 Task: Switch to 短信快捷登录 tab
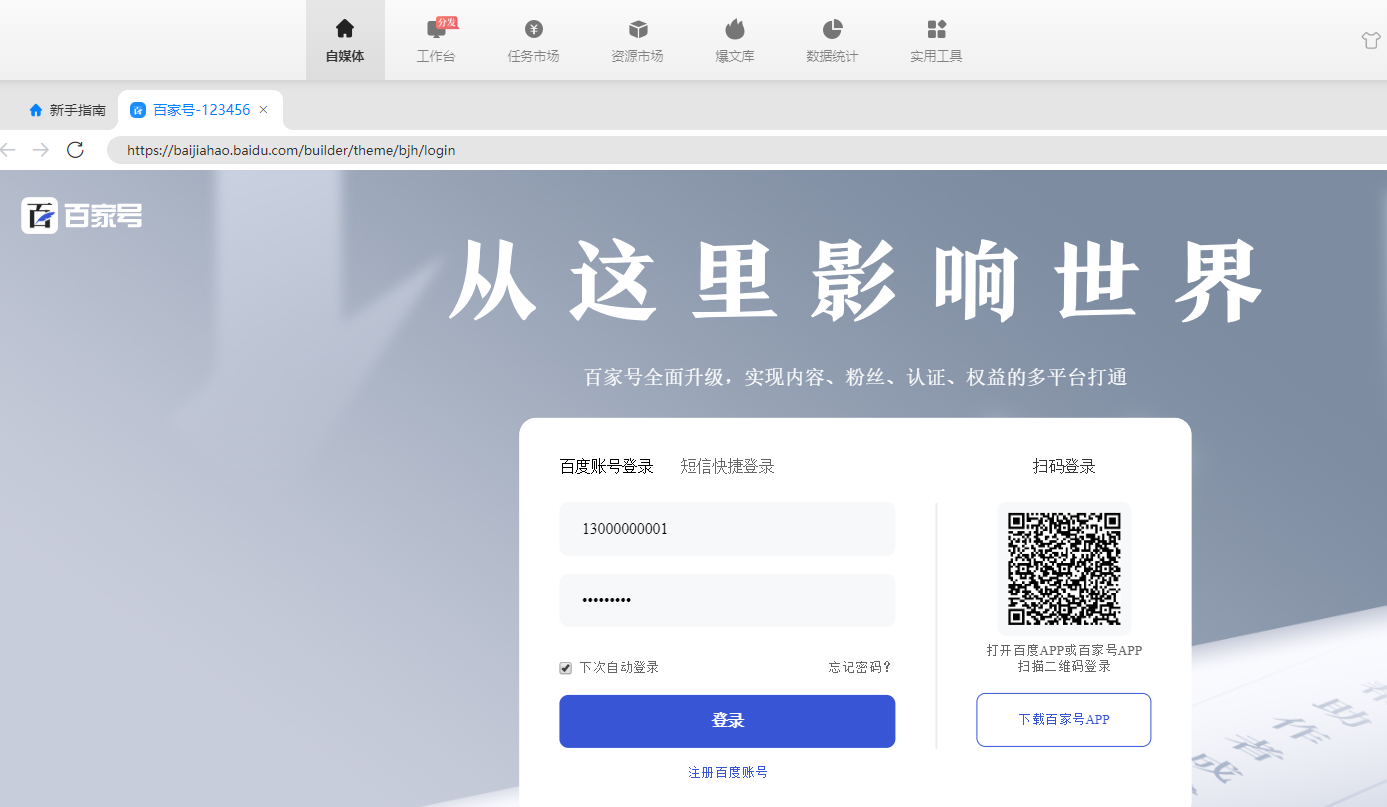[727, 466]
